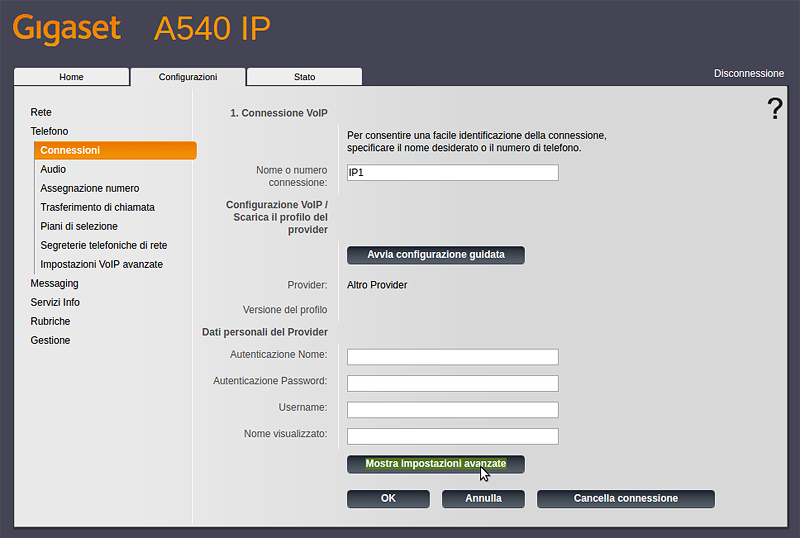
Task: Focus the Autenticazione Nome field
Action: click(x=453, y=357)
